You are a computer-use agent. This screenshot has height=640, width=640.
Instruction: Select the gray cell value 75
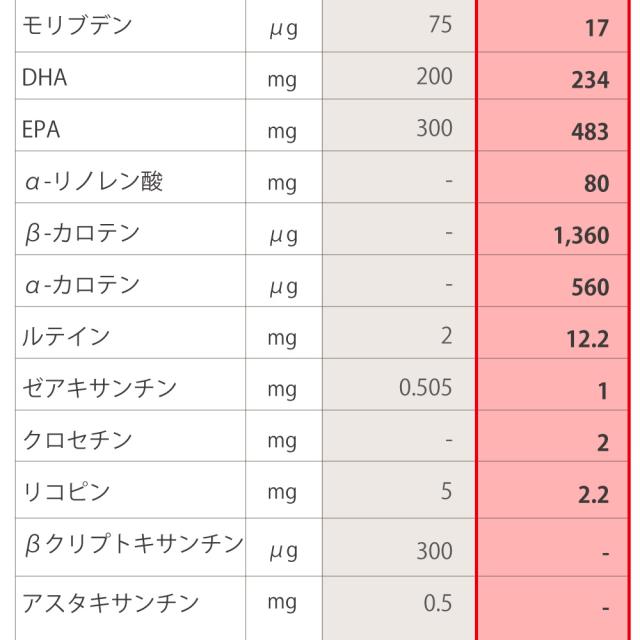(x=440, y=25)
